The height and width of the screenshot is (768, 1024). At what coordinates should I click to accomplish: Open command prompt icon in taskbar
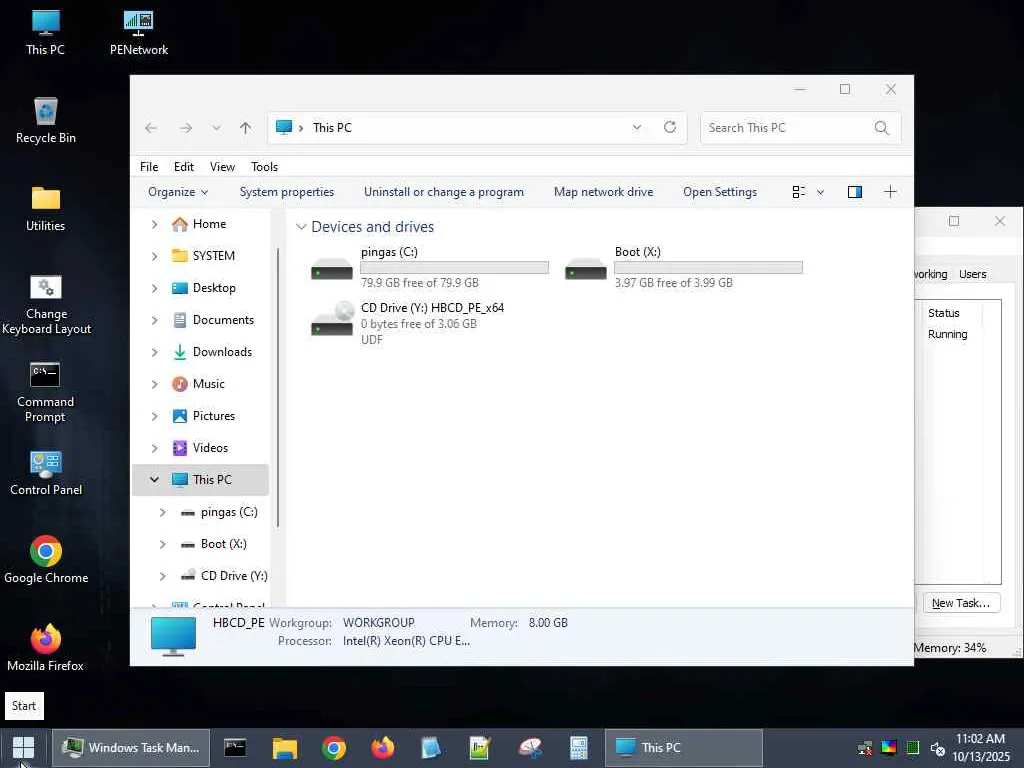tap(235, 748)
